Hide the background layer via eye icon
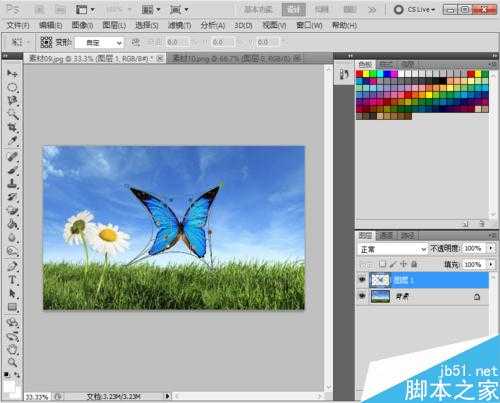Image resolution: width=500 pixels, height=403 pixels. pos(362,296)
